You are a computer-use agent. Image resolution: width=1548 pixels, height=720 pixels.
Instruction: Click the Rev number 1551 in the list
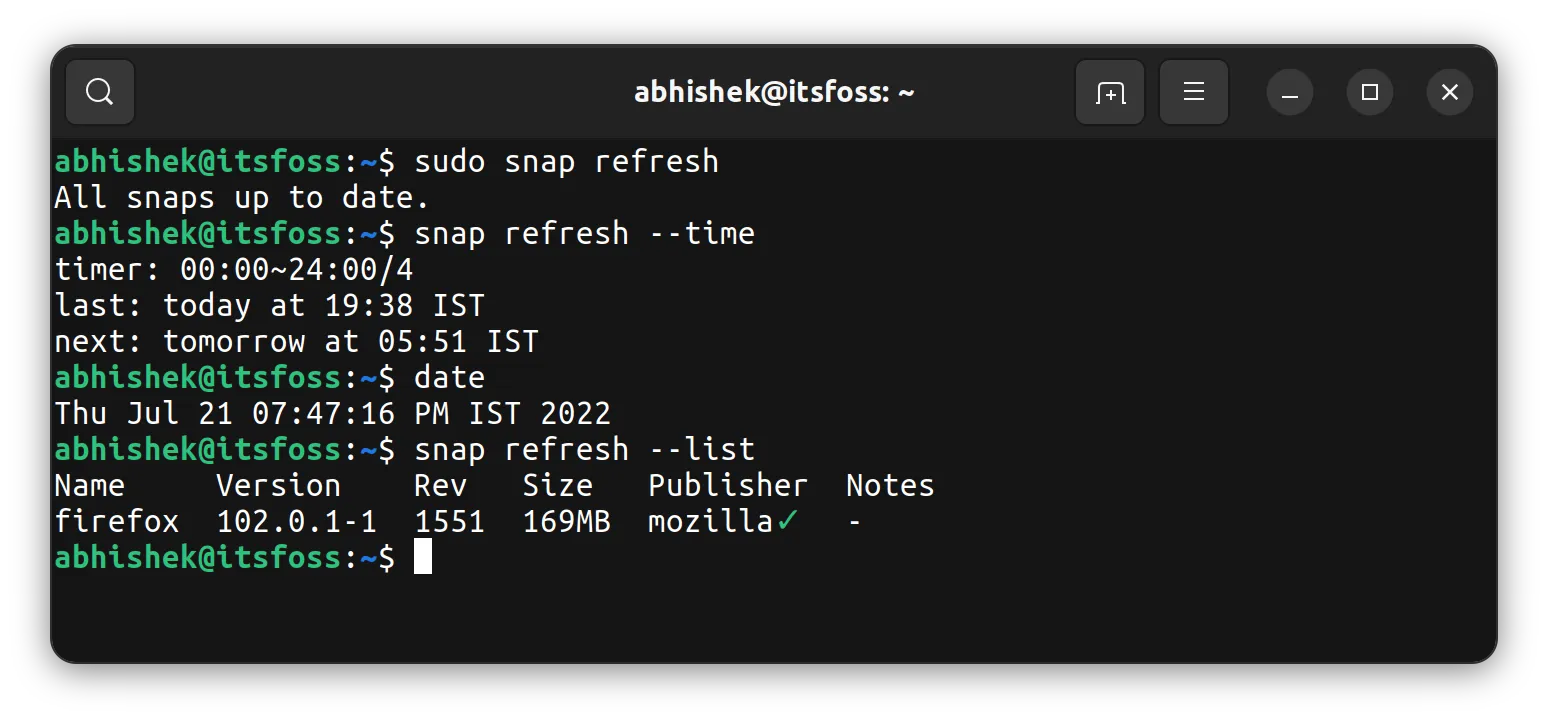450,520
